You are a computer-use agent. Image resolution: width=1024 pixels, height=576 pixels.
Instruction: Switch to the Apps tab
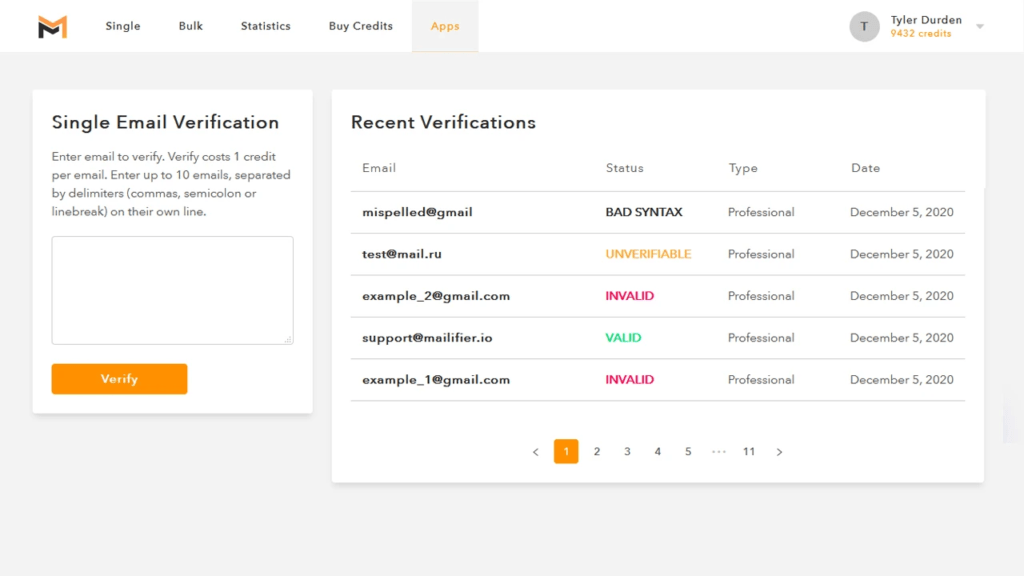[445, 26]
